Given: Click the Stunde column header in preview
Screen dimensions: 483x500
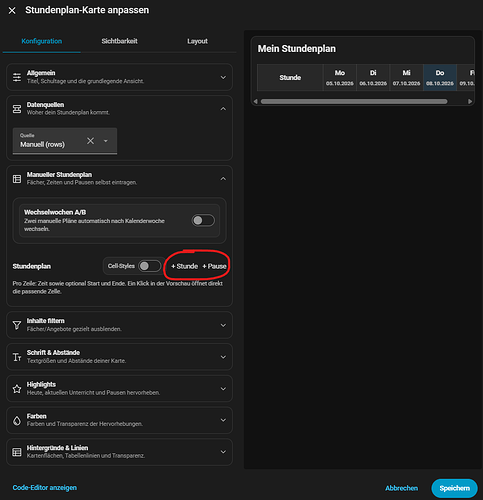Looking at the screenshot, I should (290, 78).
